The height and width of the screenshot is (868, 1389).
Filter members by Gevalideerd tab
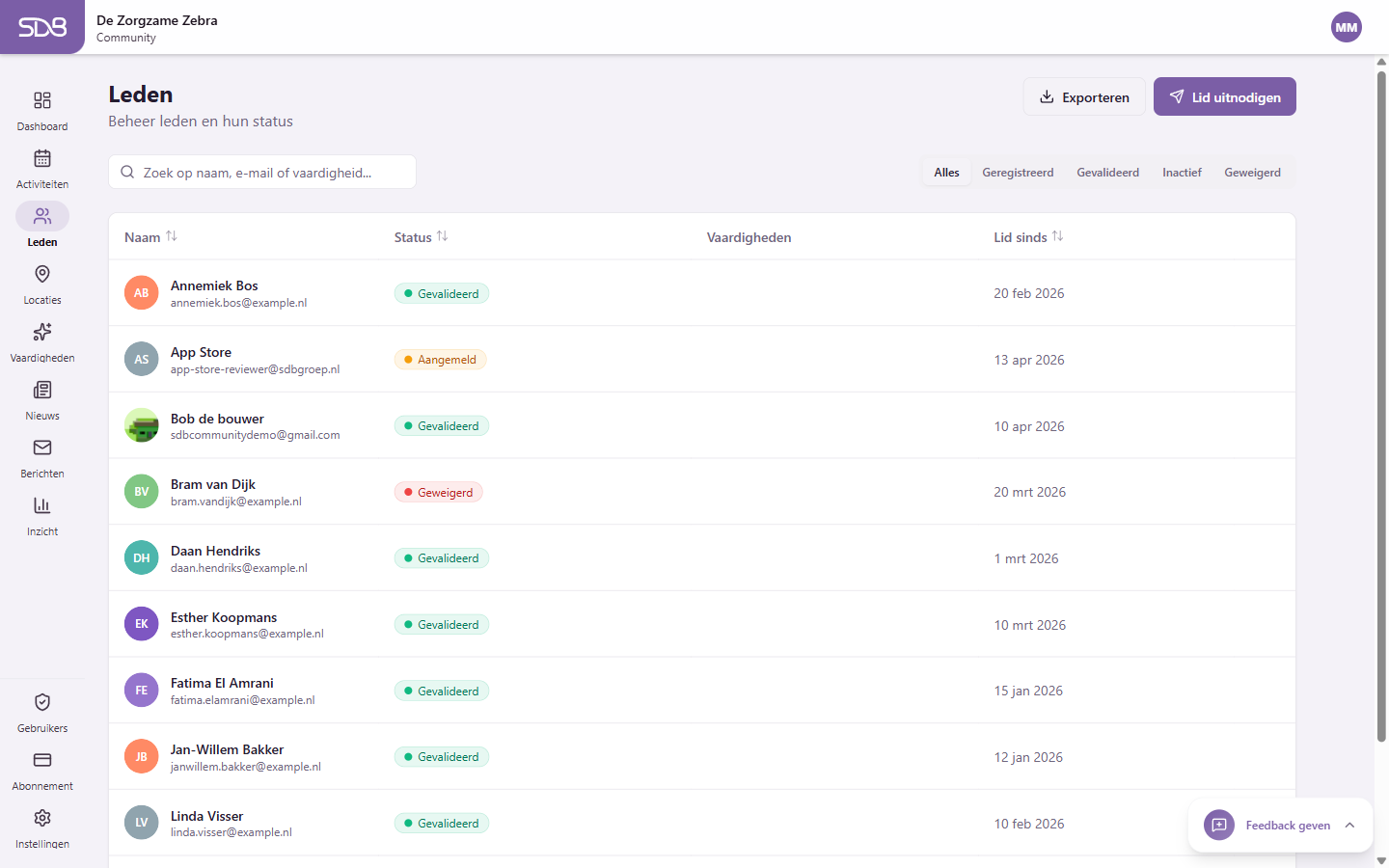[1107, 173]
